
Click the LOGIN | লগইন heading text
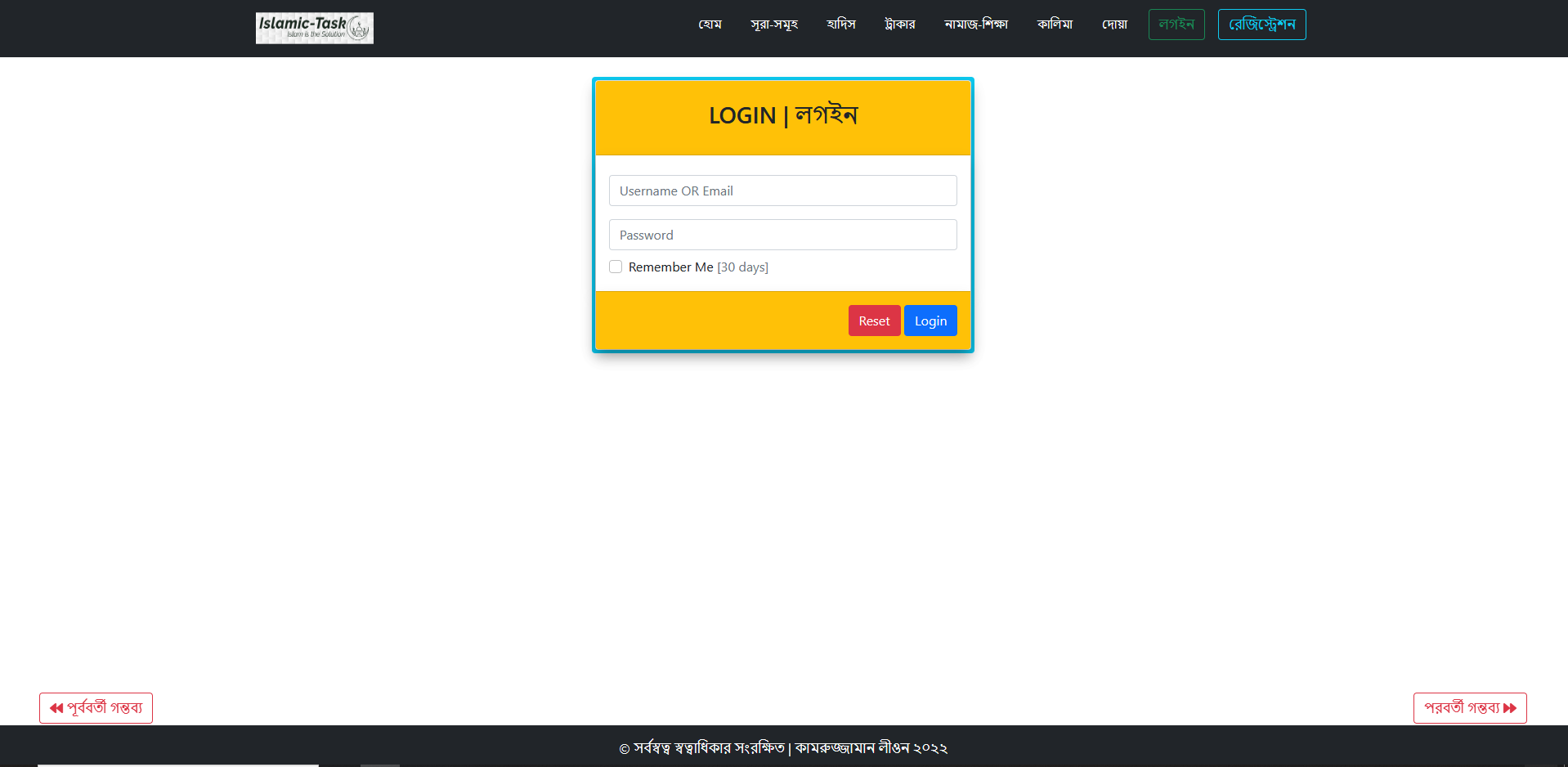point(783,115)
